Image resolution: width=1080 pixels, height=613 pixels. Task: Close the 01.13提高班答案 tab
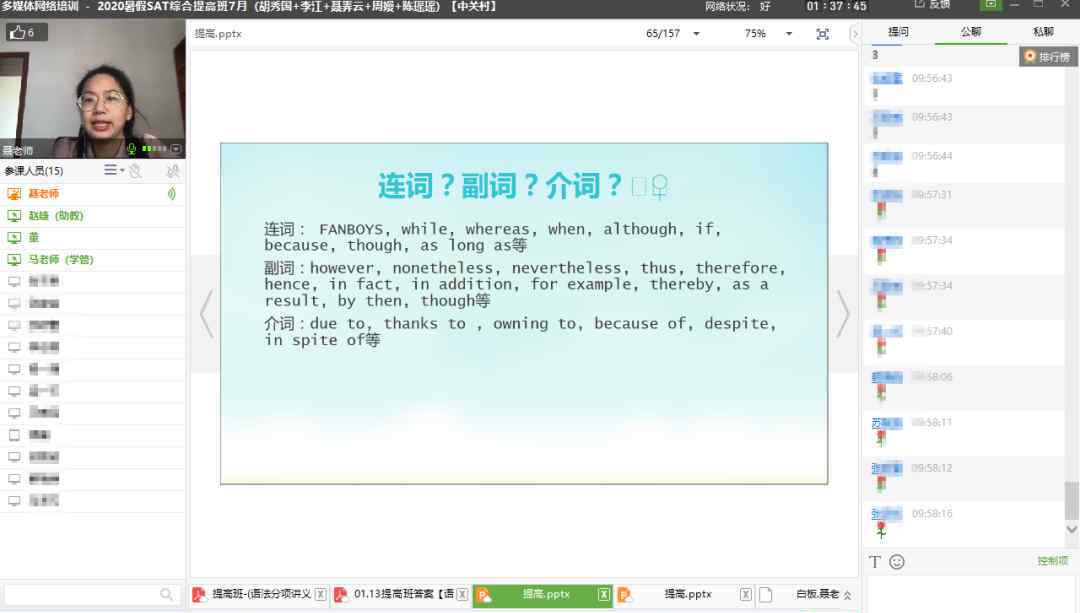tap(462, 594)
